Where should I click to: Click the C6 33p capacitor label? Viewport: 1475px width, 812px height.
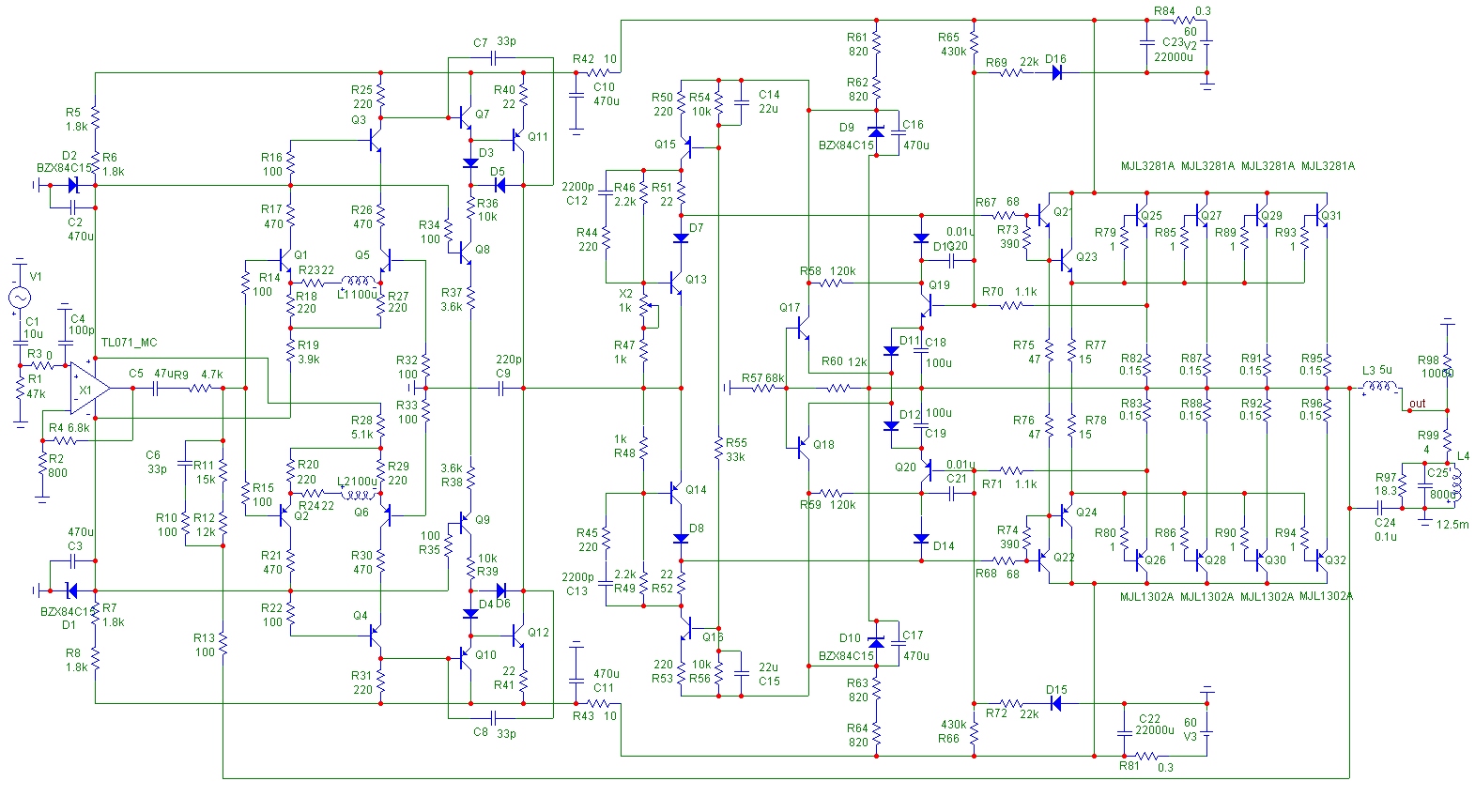157,462
